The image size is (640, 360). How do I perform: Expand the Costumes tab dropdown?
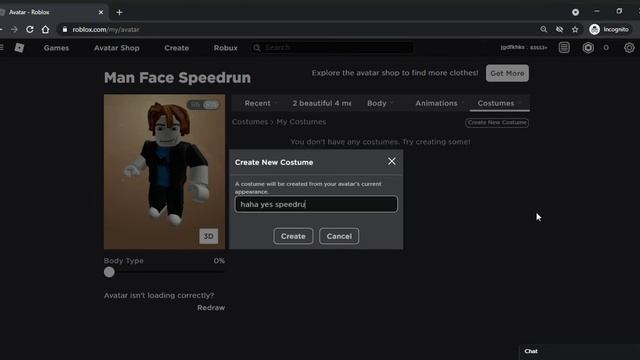[x=519, y=103]
